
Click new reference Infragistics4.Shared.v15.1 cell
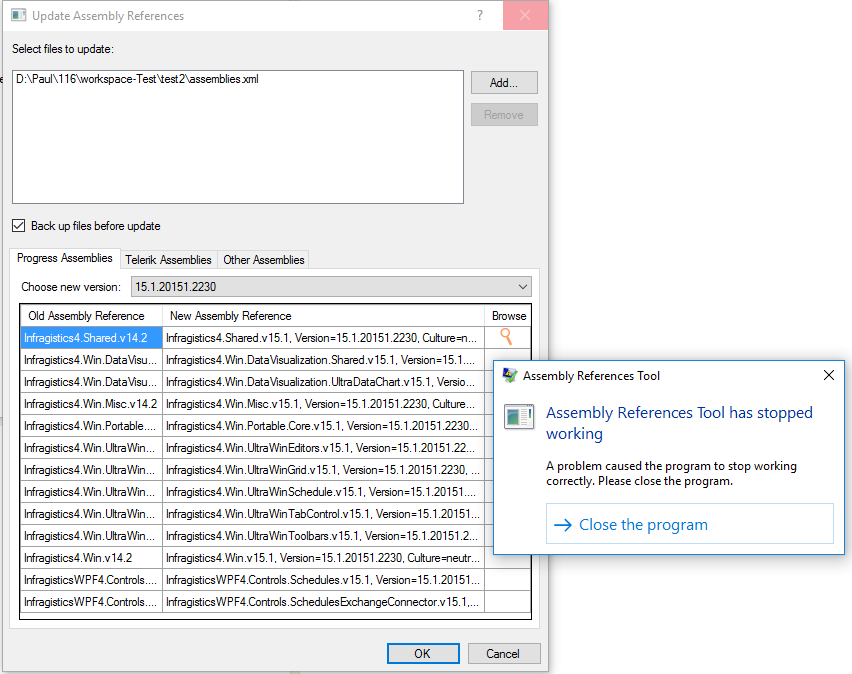(323, 338)
